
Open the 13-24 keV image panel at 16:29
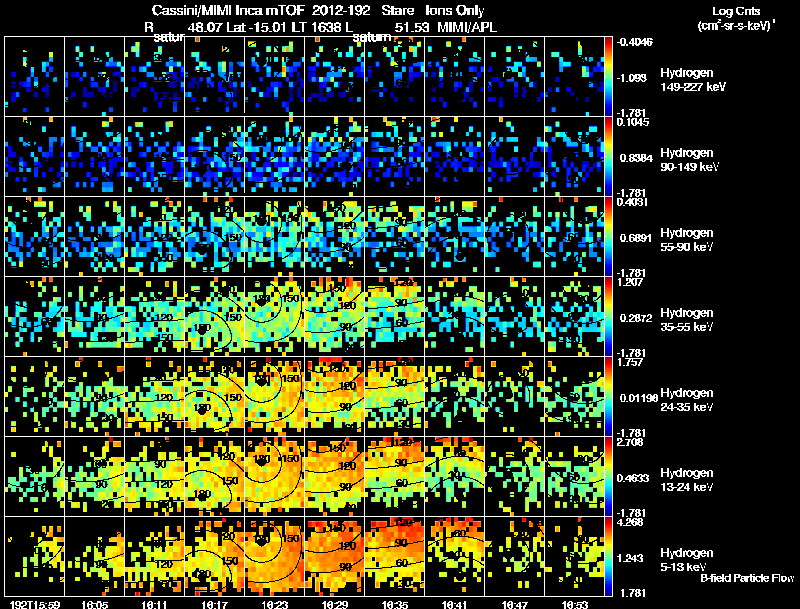[335, 476]
